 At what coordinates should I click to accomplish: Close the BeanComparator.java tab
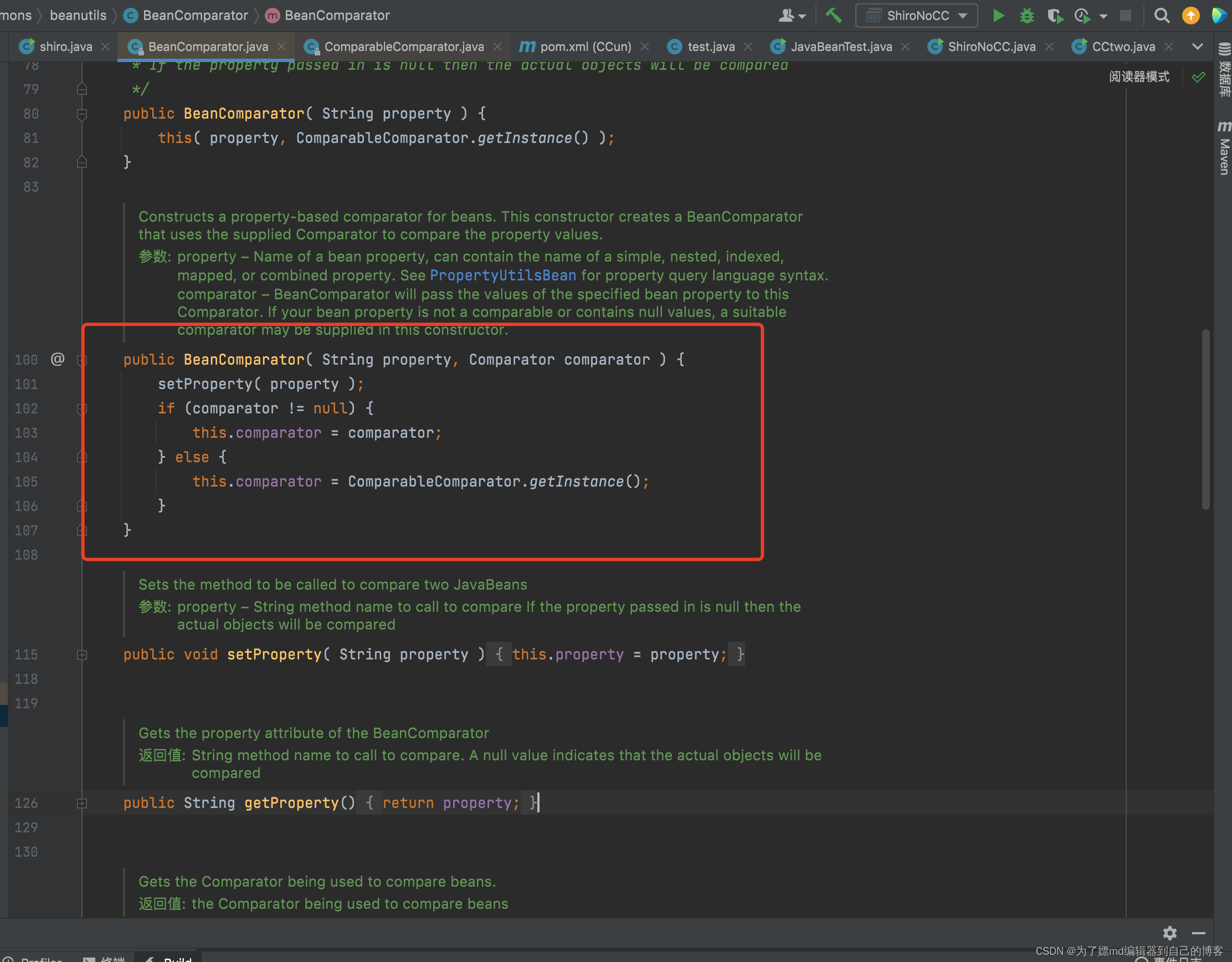point(281,47)
